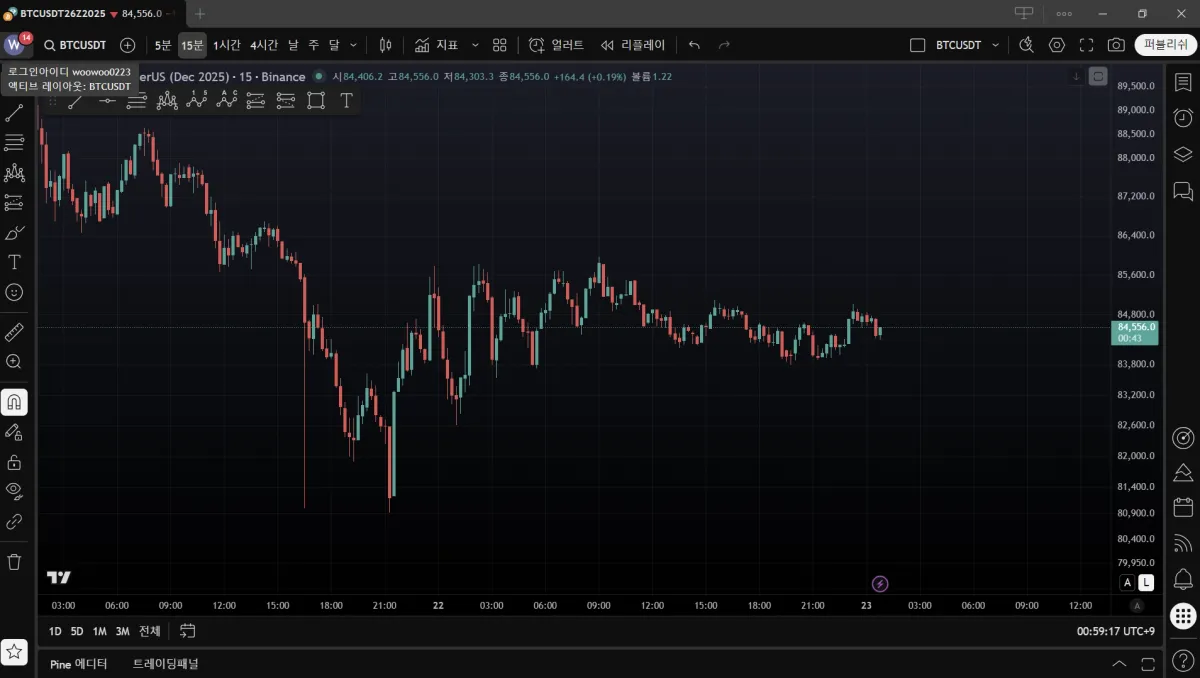The height and width of the screenshot is (678, 1200).
Task: Open the candlestick chart type selector
Action: pyautogui.click(x=385, y=45)
